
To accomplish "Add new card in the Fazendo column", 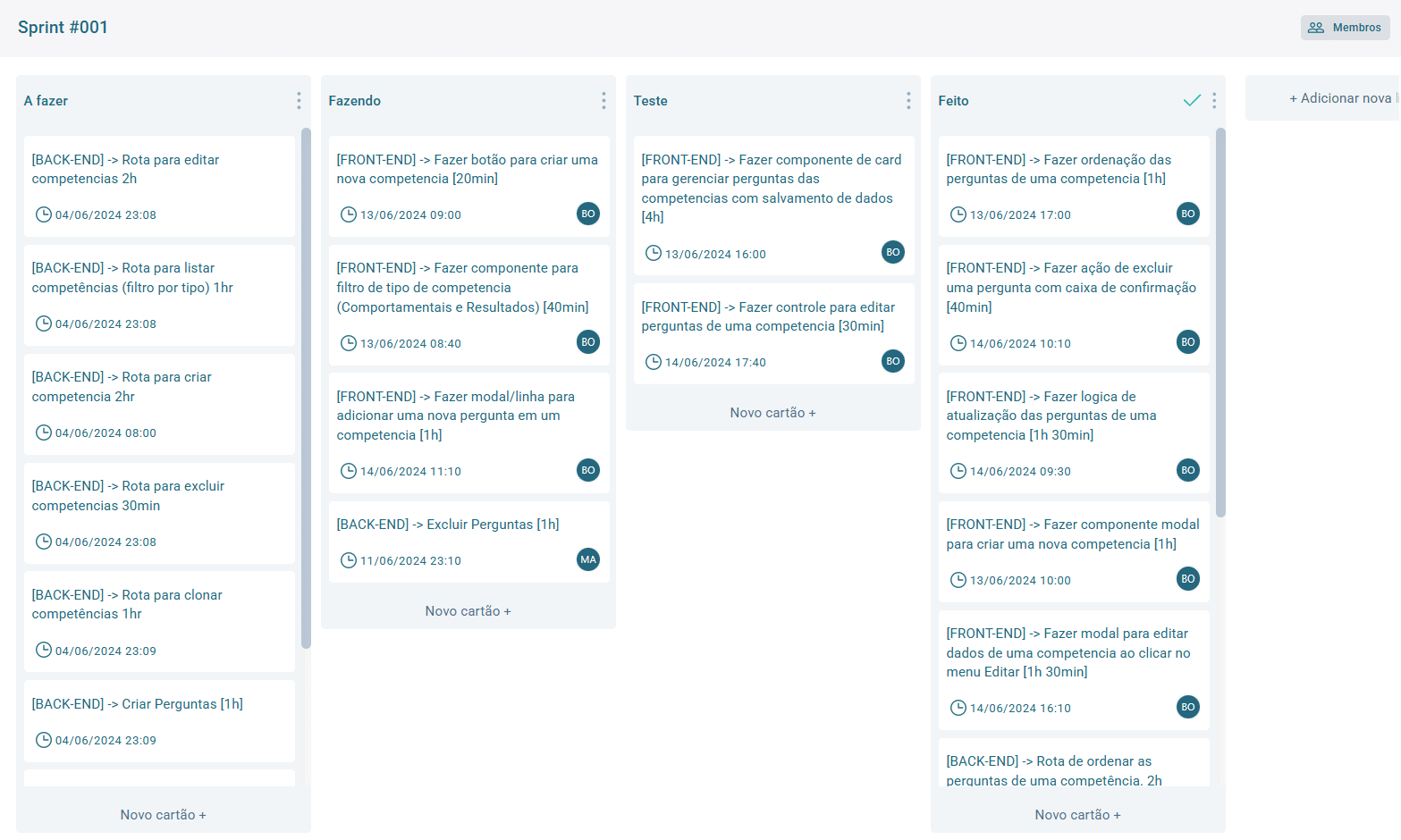I will [468, 611].
